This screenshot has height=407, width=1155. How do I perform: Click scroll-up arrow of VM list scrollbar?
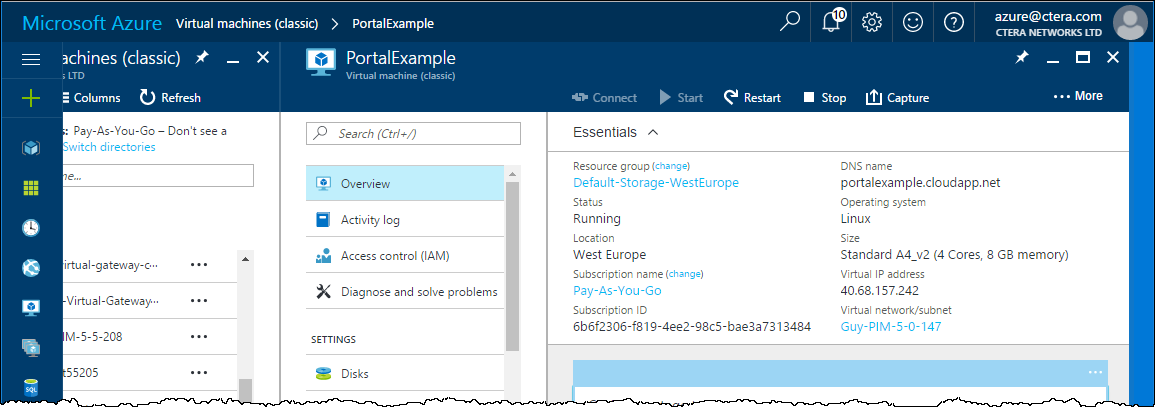pyautogui.click(x=245, y=259)
